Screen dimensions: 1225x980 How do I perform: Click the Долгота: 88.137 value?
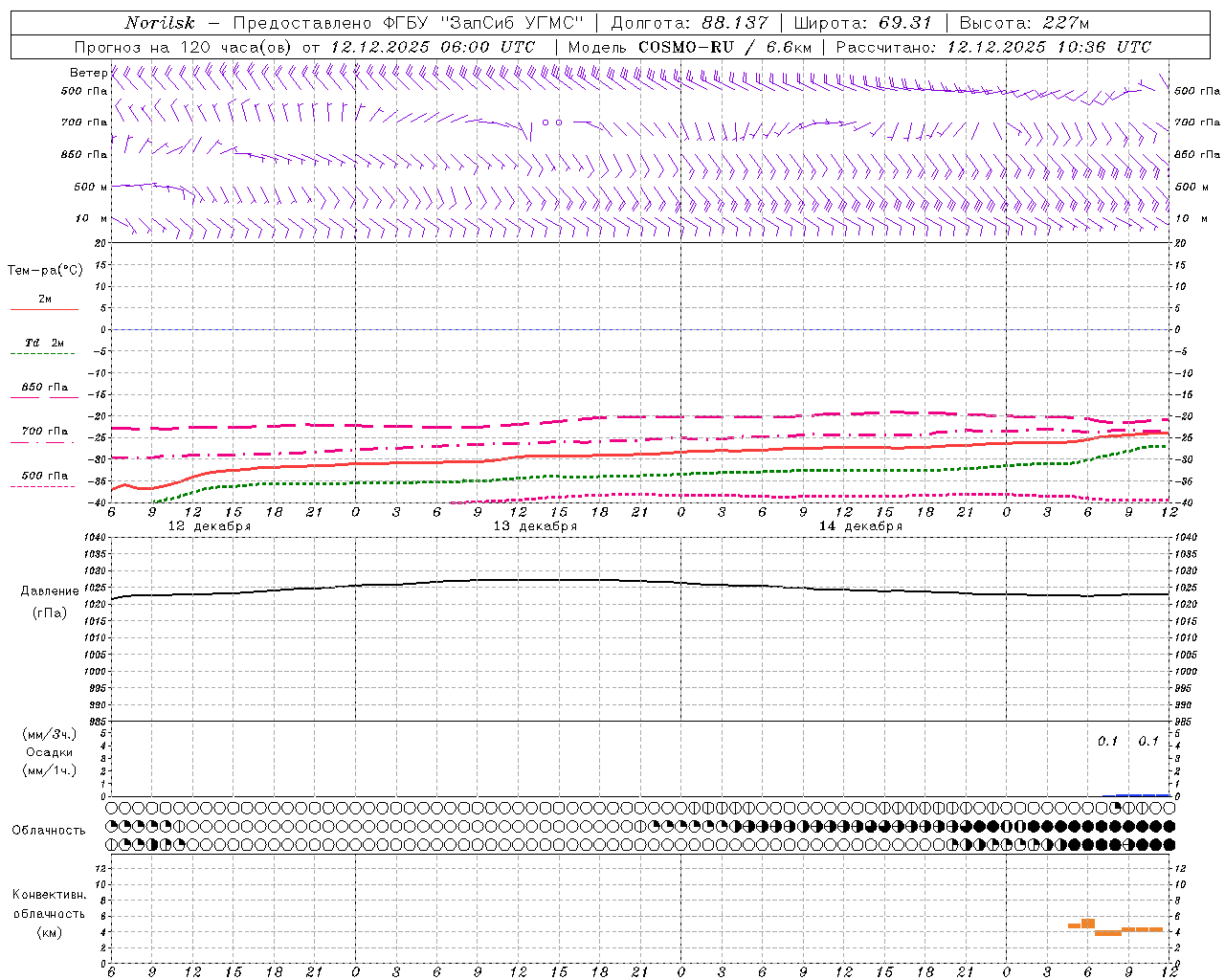click(x=689, y=23)
